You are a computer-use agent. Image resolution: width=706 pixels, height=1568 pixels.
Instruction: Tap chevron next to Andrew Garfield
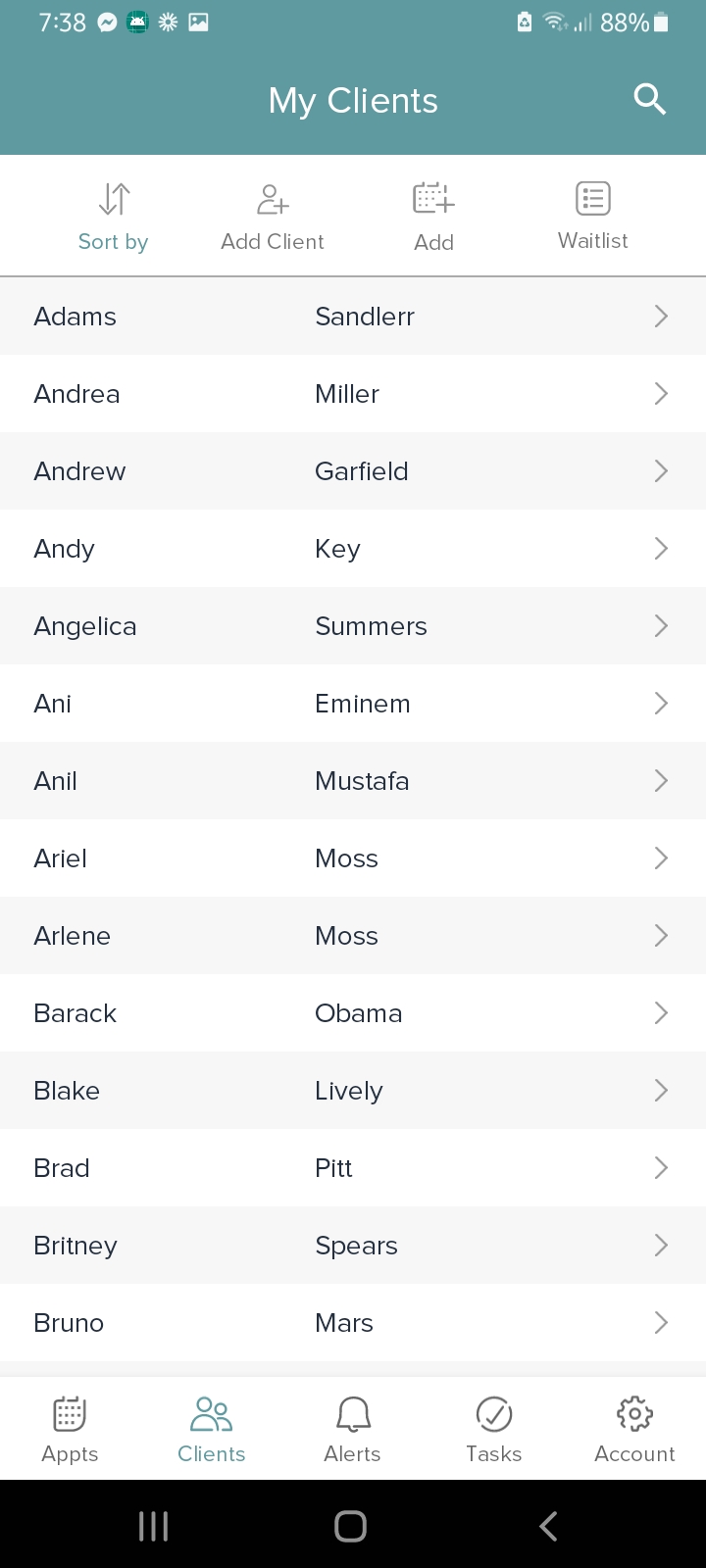661,470
